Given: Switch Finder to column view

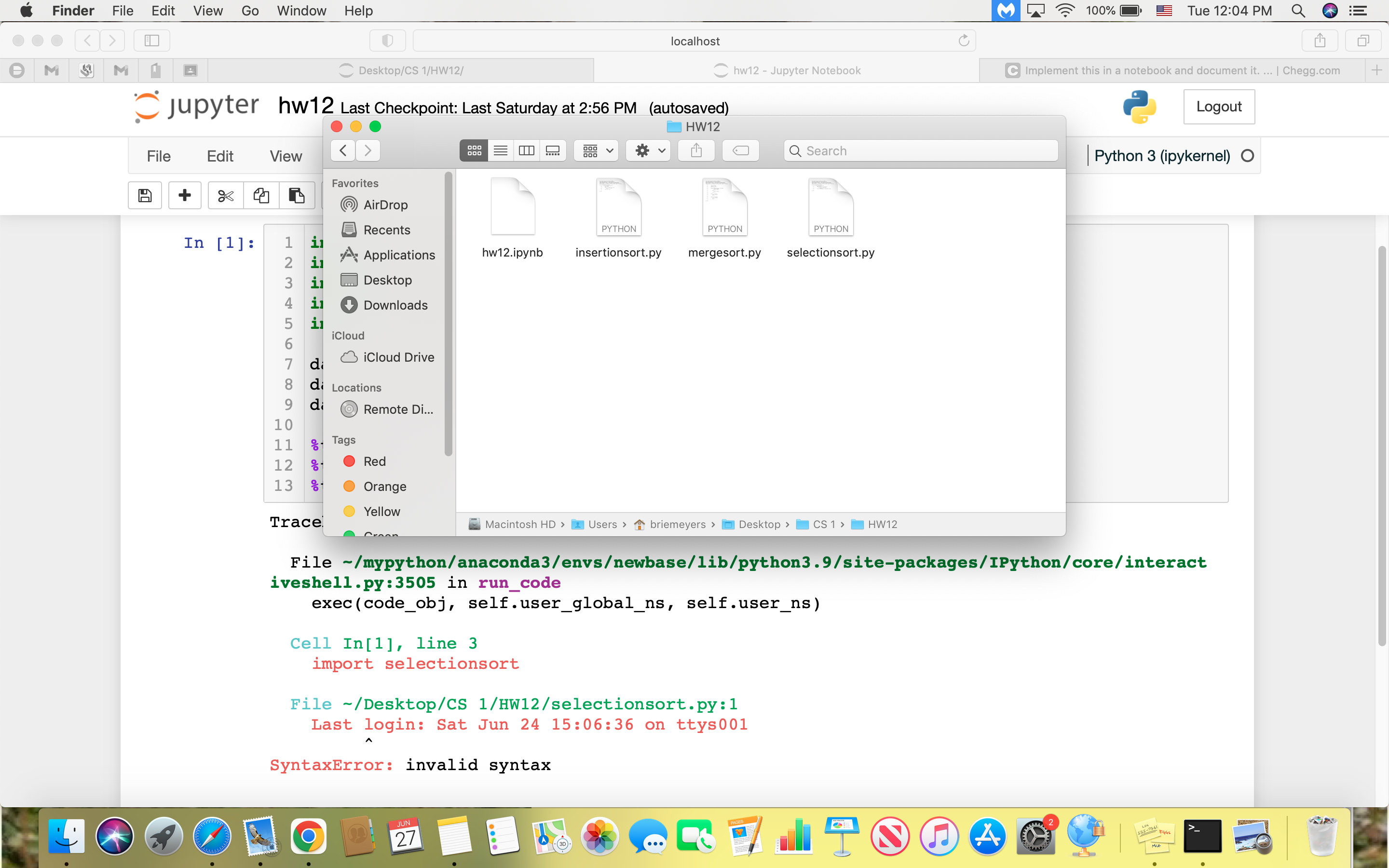Looking at the screenshot, I should click(x=526, y=151).
